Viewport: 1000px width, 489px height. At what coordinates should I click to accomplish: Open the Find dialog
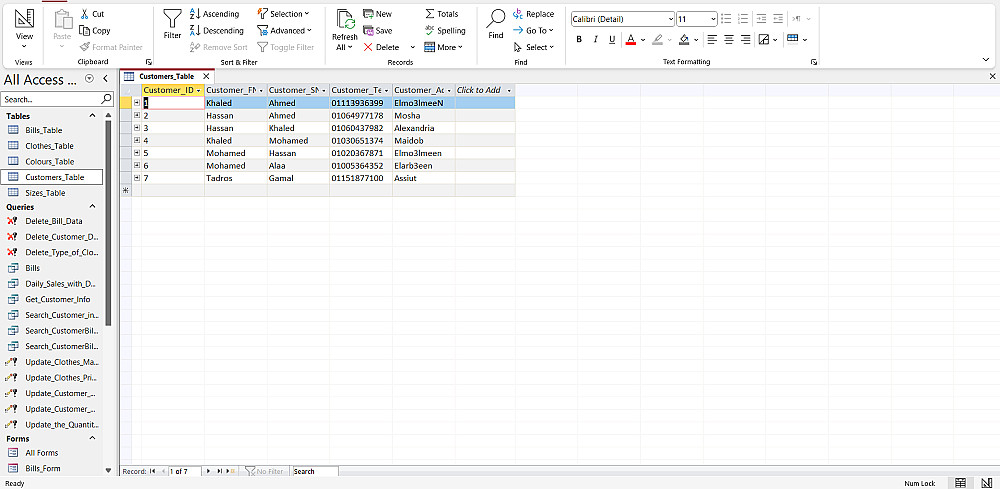(496, 24)
